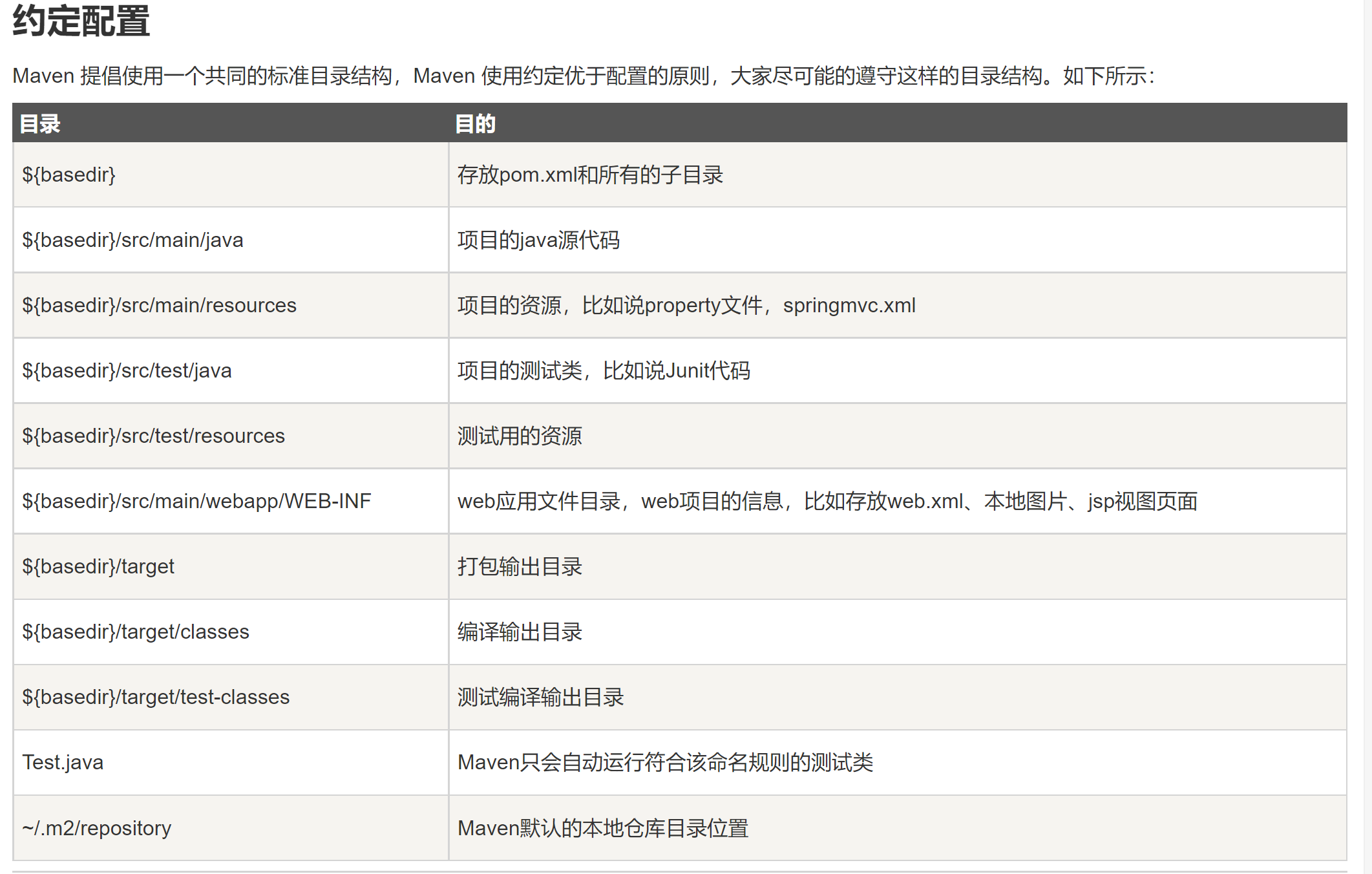The width and height of the screenshot is (1372, 874).
Task: Click the ${basedir}/src/test/java cell
Action: point(127,370)
